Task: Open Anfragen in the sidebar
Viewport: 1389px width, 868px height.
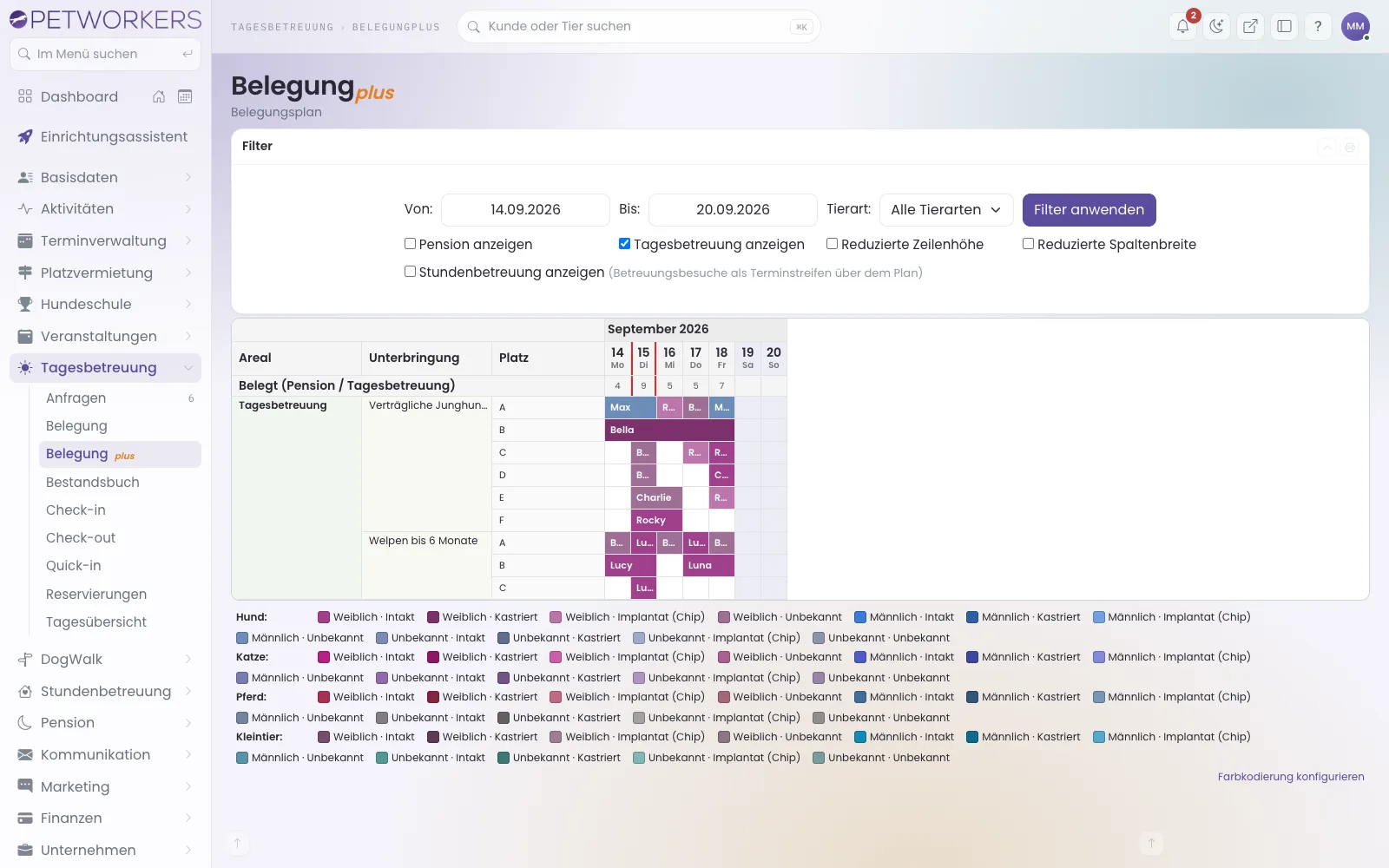Action: (x=120, y=398)
